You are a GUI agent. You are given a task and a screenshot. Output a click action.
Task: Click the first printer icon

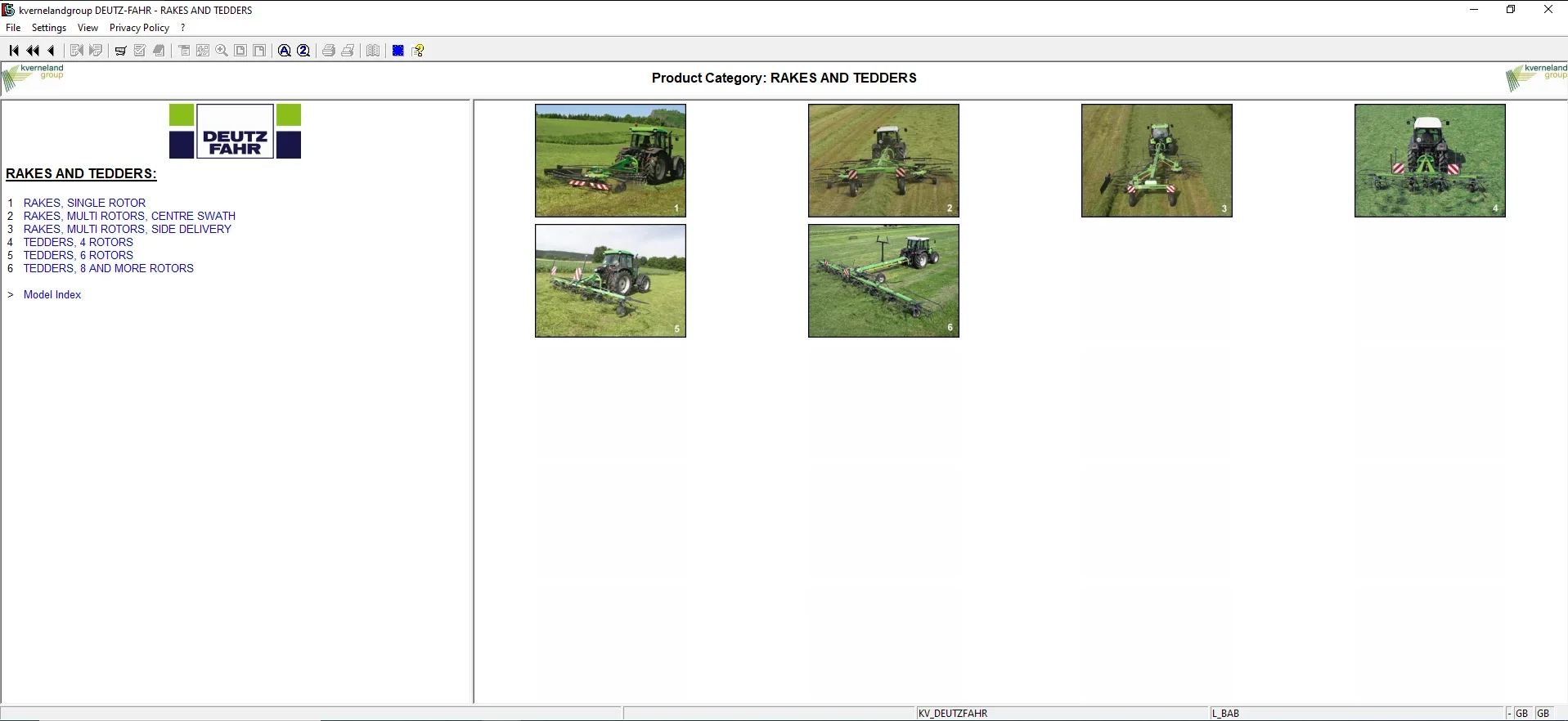click(x=328, y=51)
